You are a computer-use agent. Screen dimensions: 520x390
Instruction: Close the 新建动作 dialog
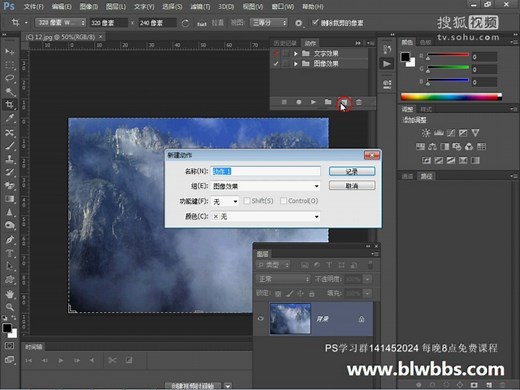[372, 155]
